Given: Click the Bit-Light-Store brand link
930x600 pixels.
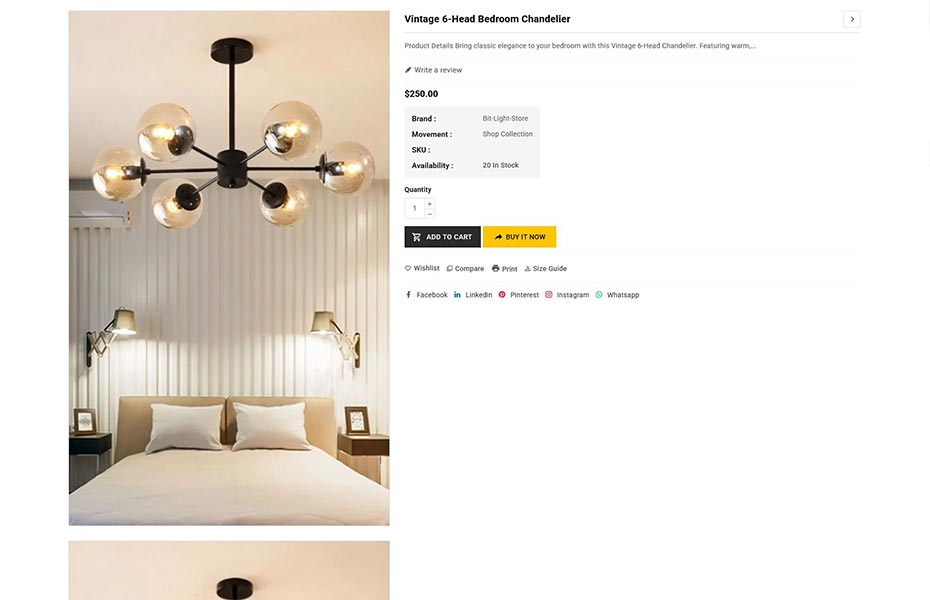Looking at the screenshot, I should [505, 119].
